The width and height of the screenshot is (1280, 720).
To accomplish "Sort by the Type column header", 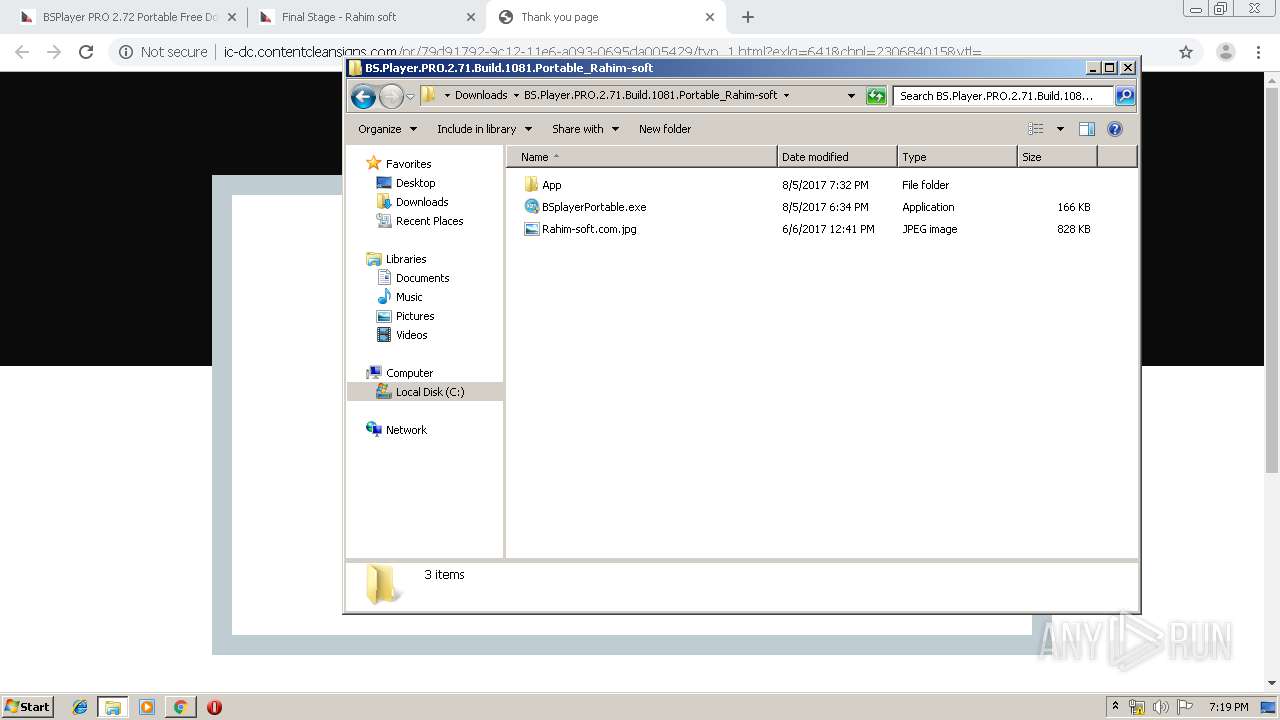I will click(x=957, y=157).
